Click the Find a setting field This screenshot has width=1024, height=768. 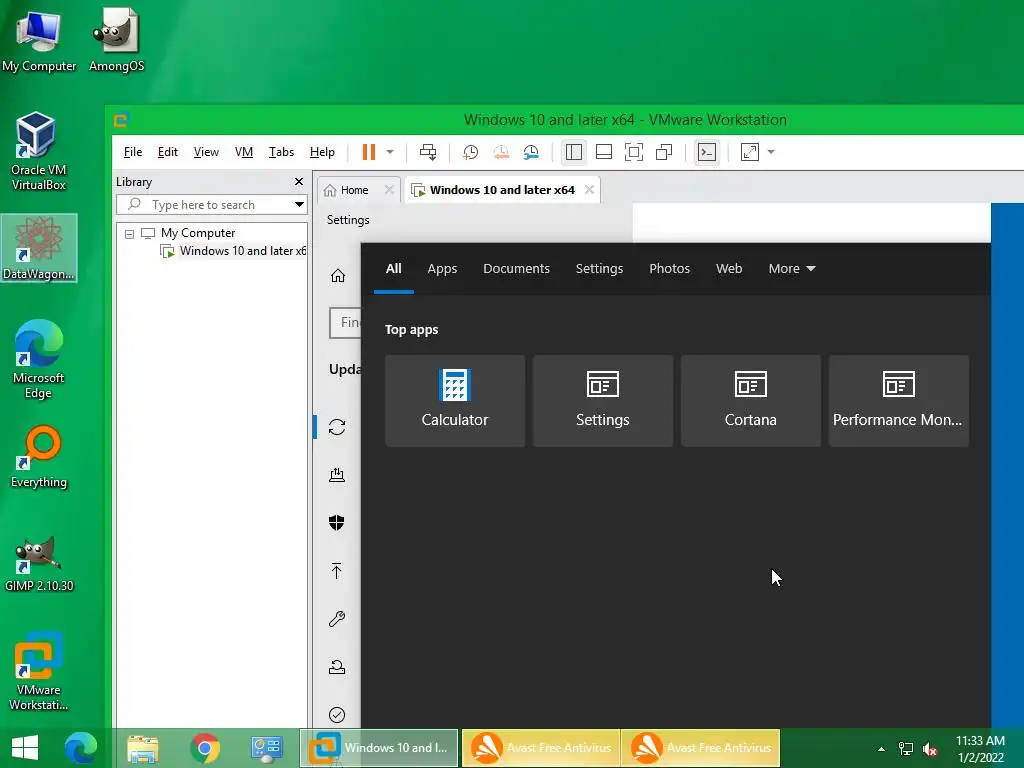coord(345,323)
